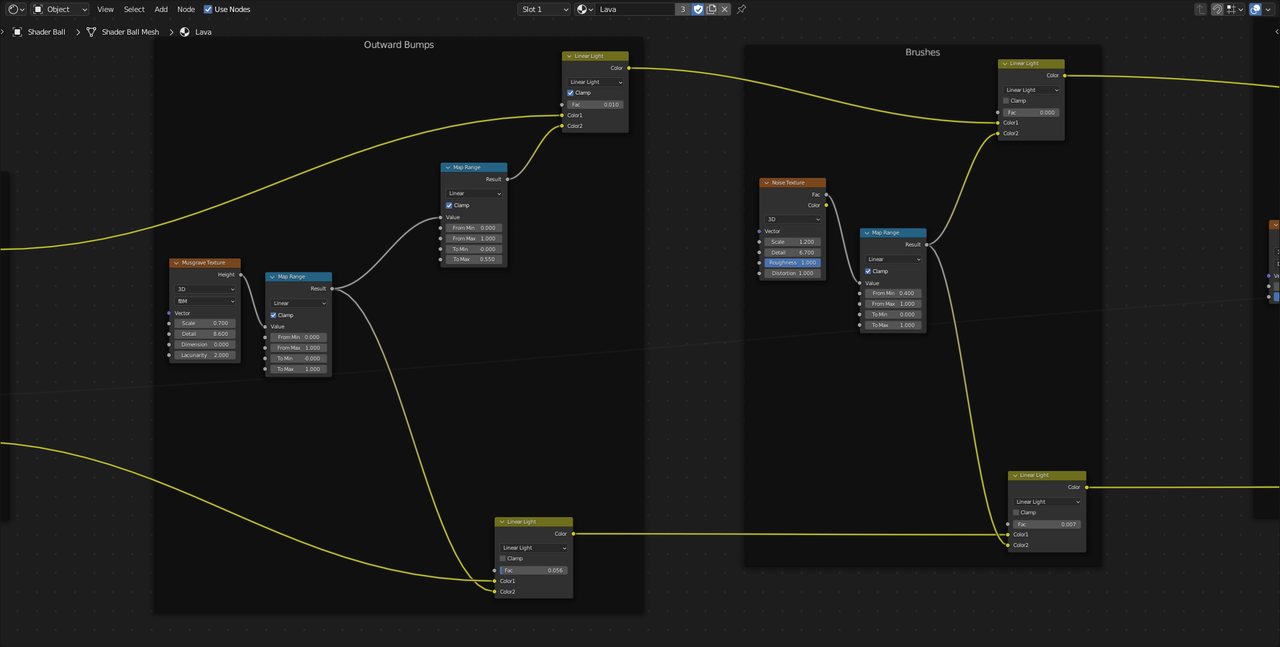Uncheck the Use Nodes checkbox
1280x647 pixels.
pos(208,9)
